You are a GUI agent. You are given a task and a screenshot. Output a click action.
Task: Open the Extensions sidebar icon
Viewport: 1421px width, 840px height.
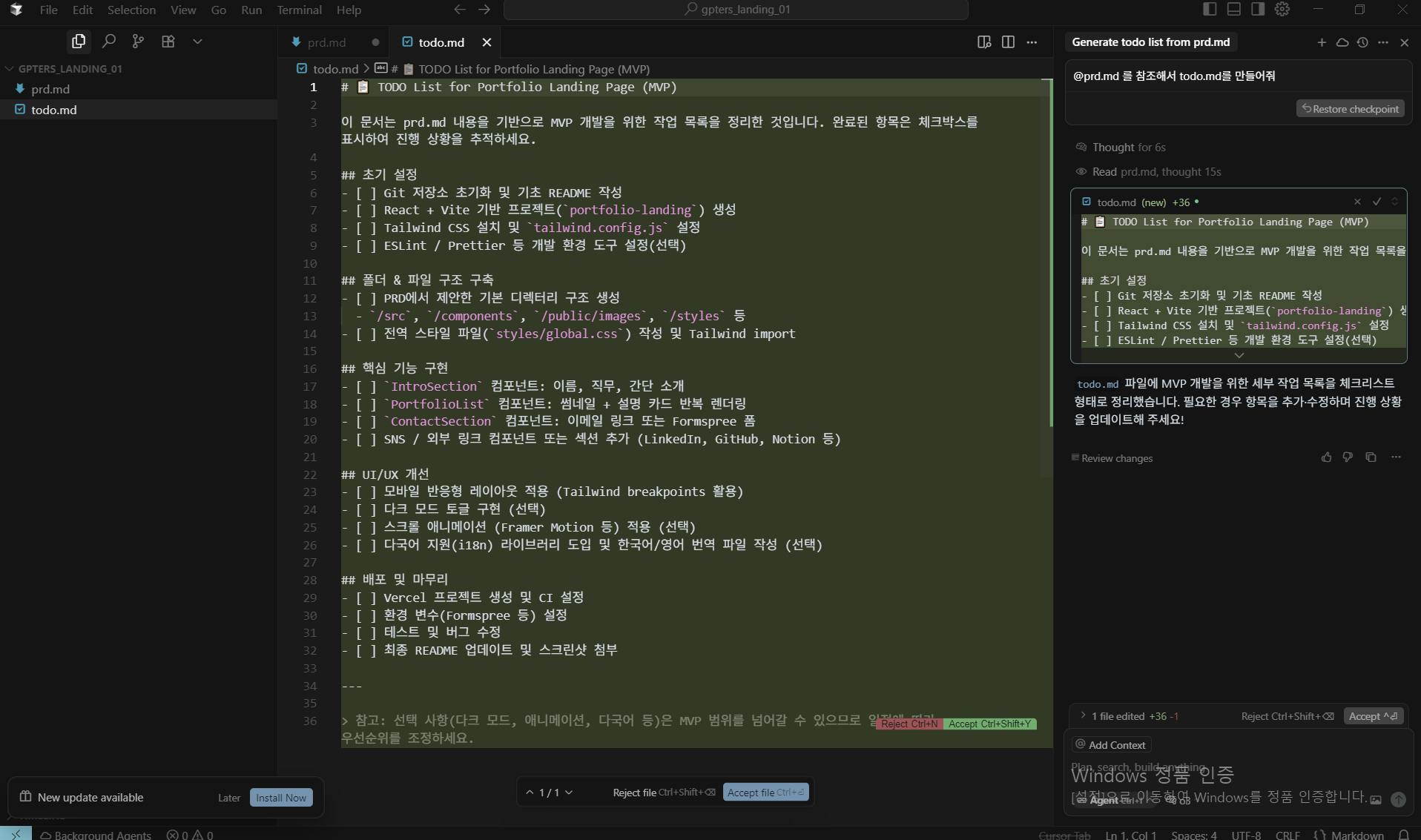(x=168, y=42)
